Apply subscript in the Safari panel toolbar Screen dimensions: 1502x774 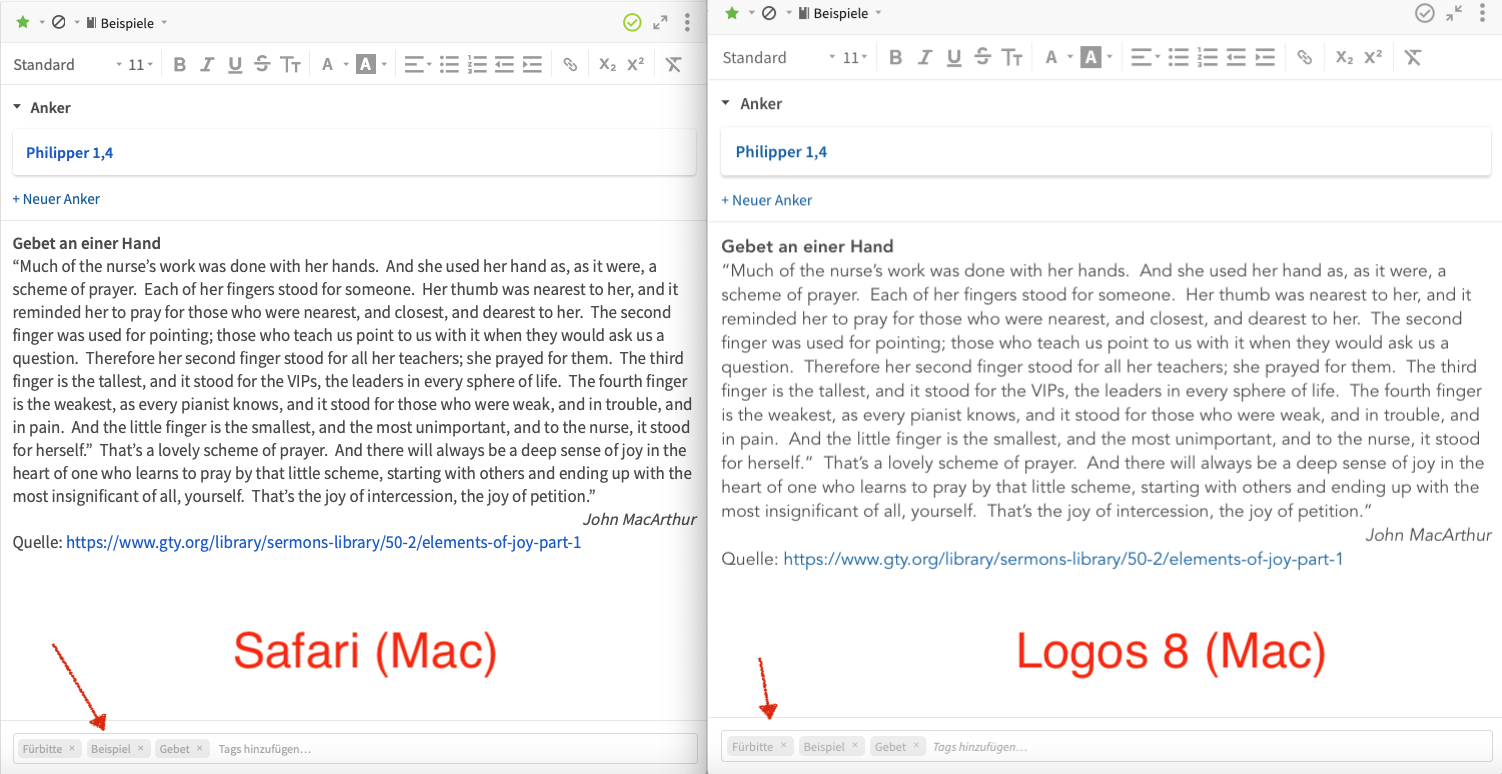pyautogui.click(x=607, y=65)
